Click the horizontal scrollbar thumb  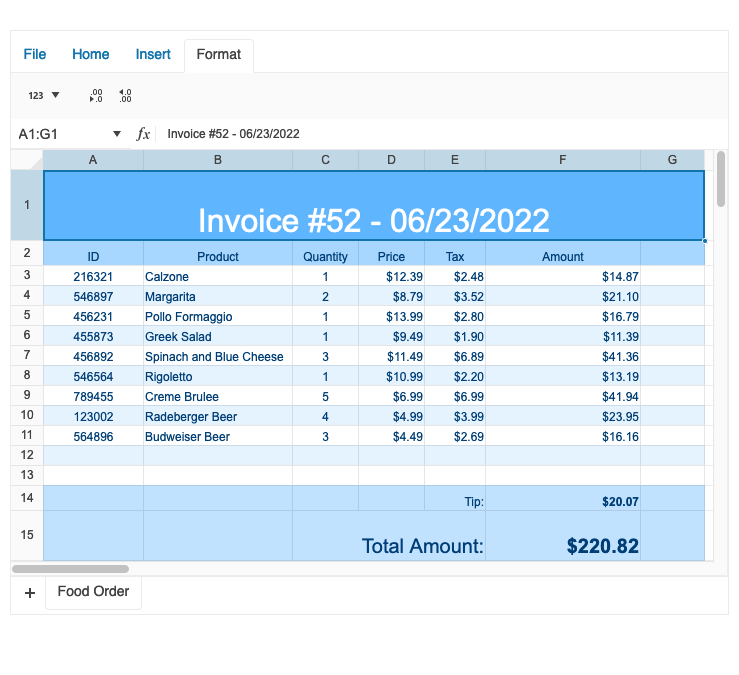pos(70,568)
